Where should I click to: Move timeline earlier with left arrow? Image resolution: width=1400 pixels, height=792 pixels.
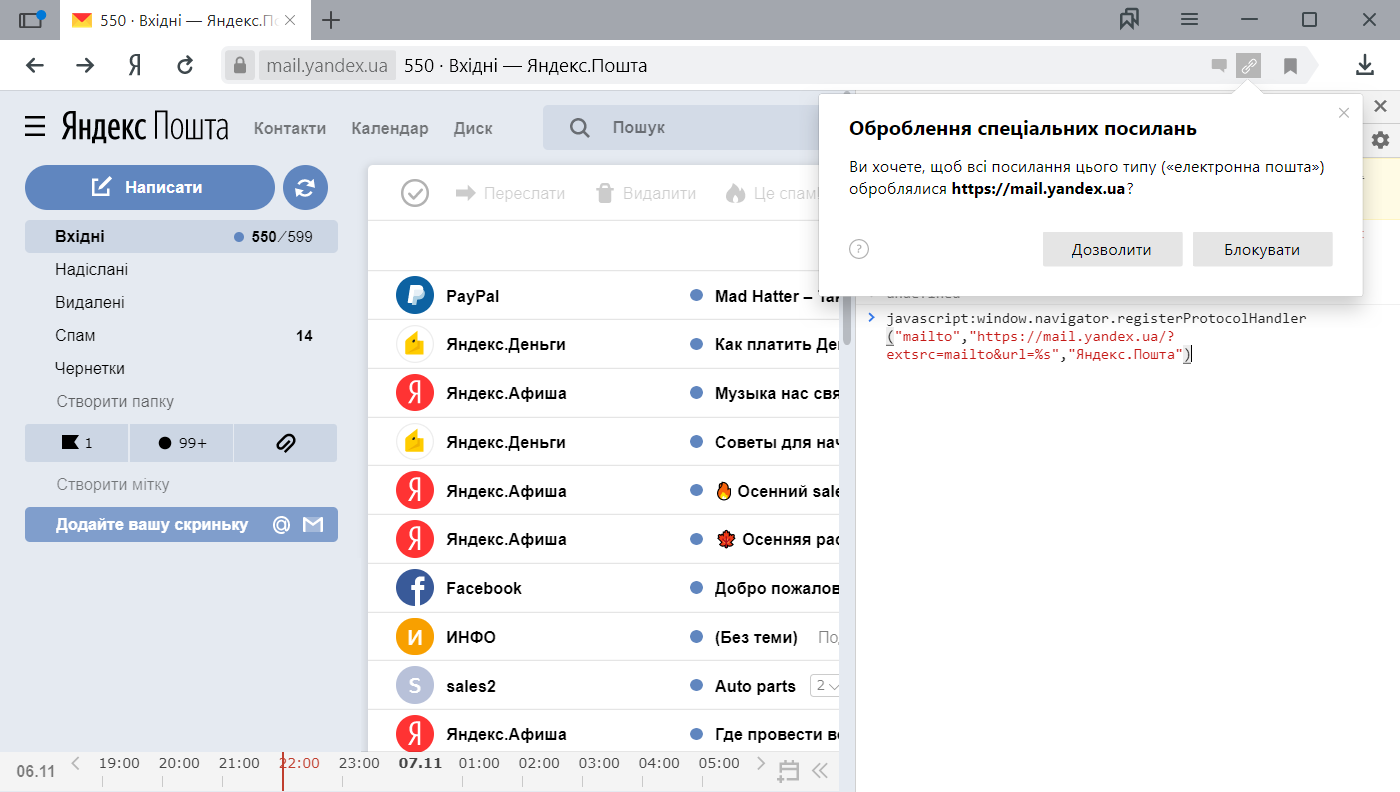pos(76,764)
